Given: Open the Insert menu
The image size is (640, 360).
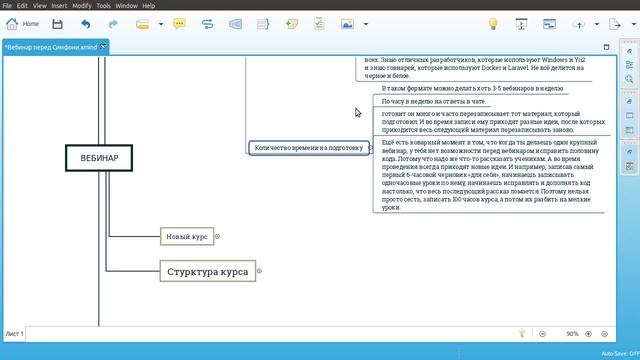Looking at the screenshot, I should coord(59,5).
